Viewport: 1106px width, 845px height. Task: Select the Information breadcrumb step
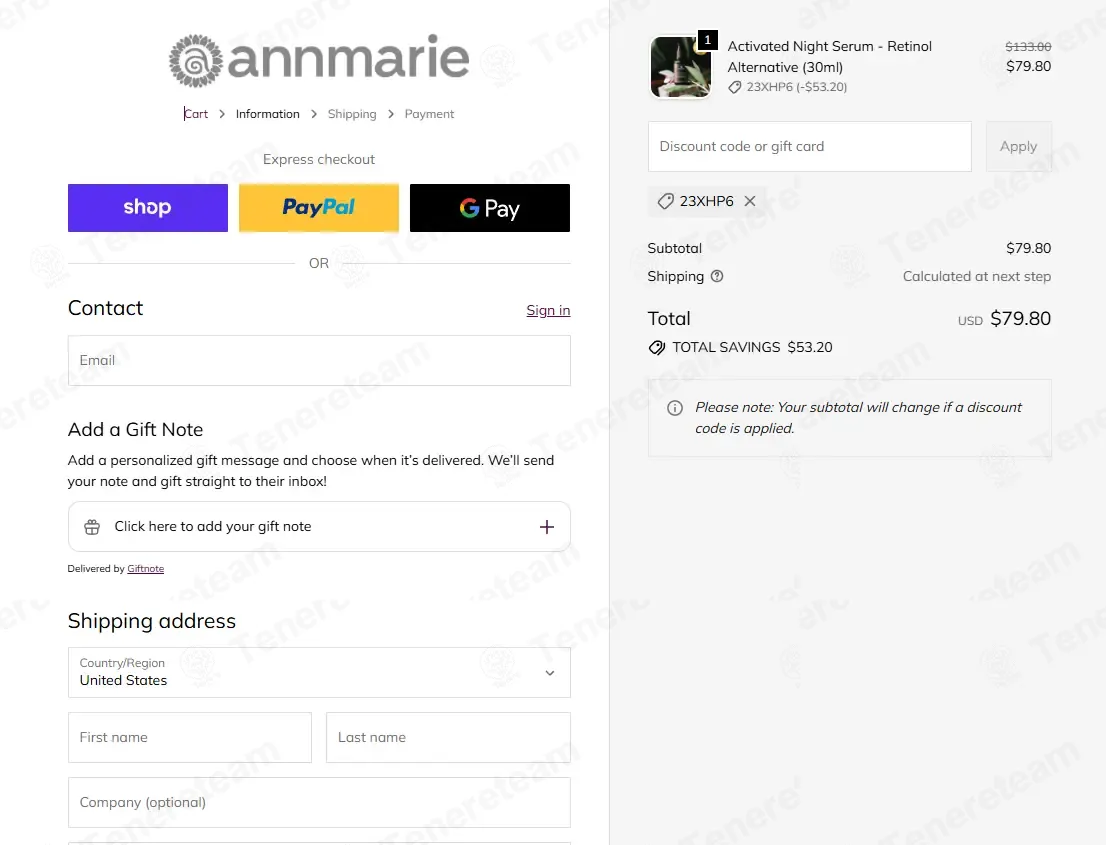[x=267, y=114]
